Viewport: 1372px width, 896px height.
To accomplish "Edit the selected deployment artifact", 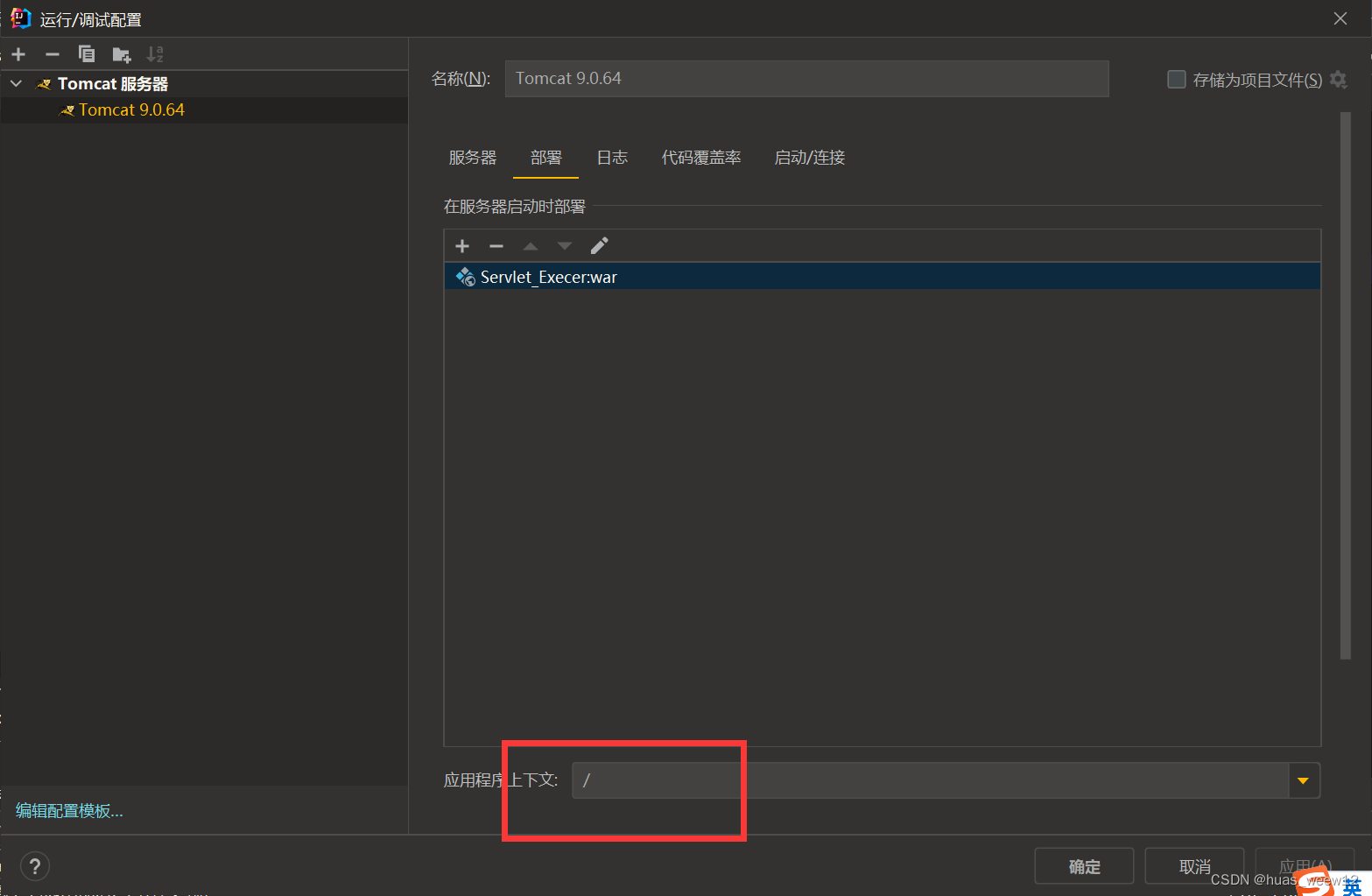I will (x=599, y=246).
